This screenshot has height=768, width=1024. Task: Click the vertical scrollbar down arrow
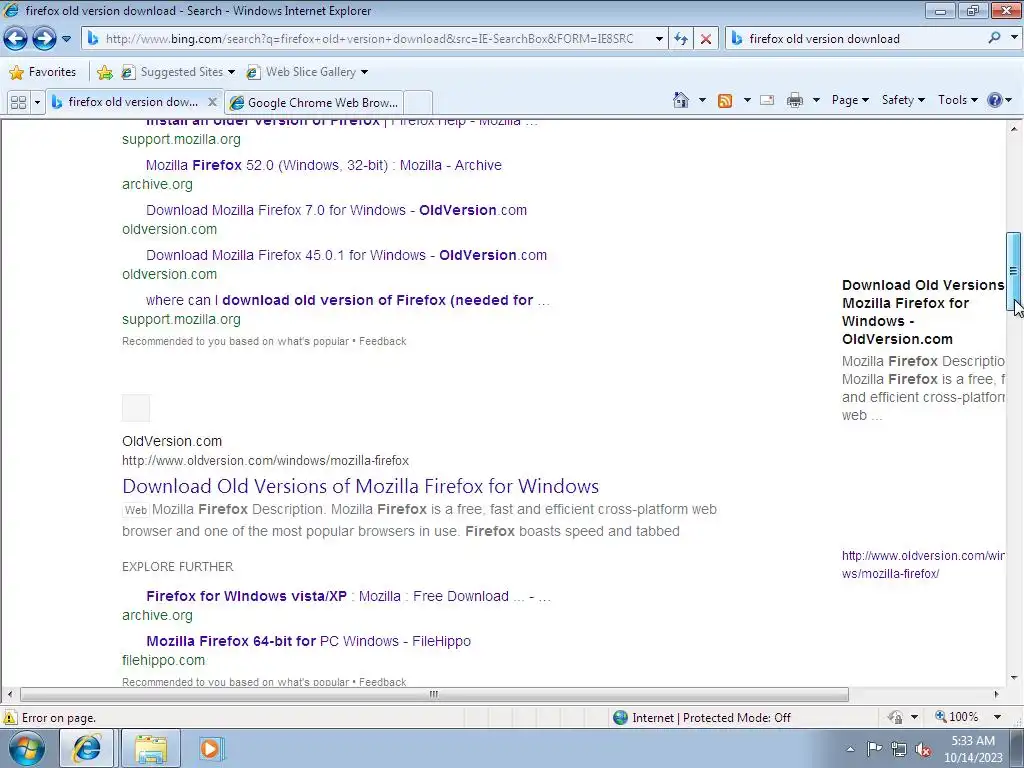(x=1014, y=678)
